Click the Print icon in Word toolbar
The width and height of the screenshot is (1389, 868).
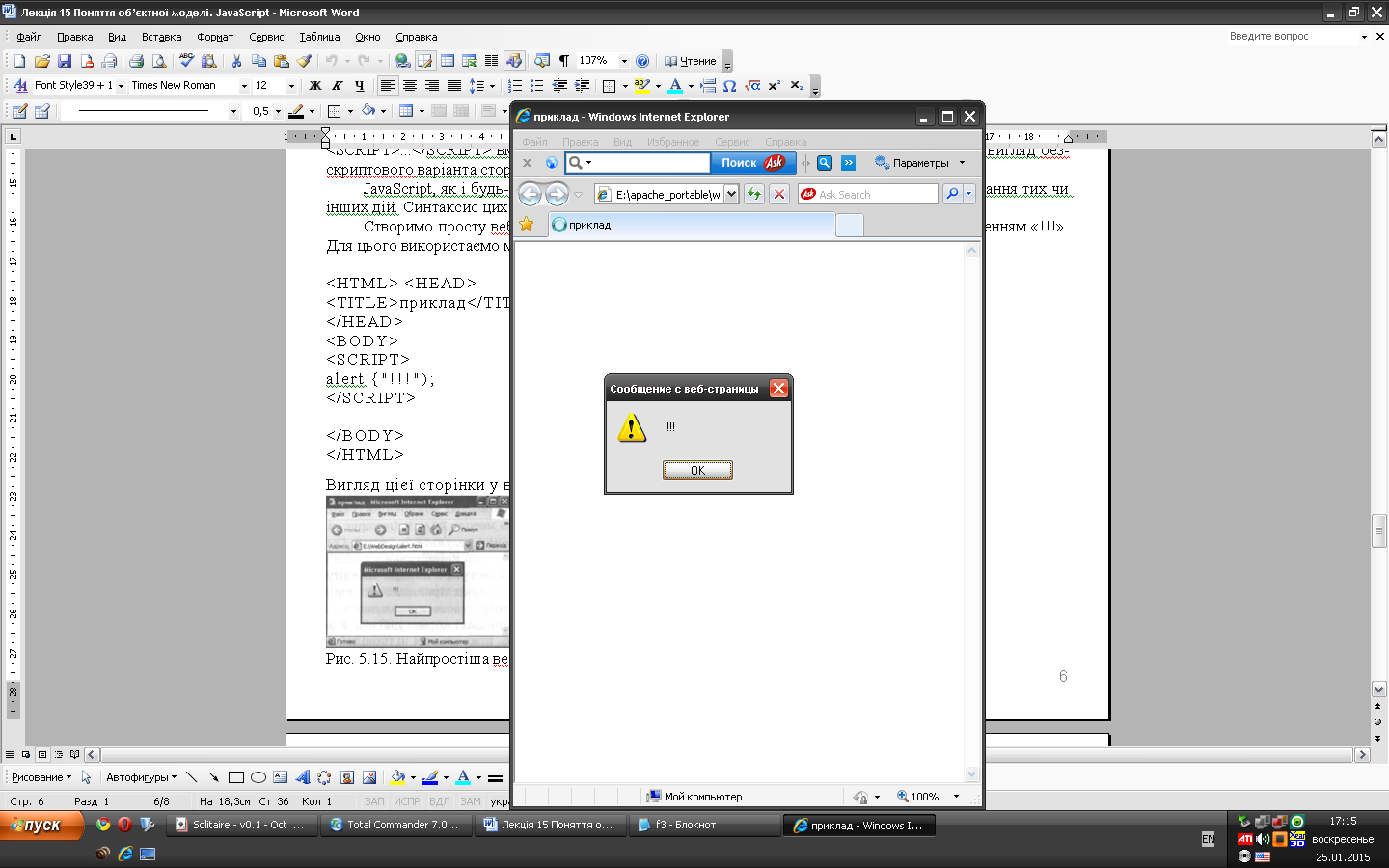point(136,61)
